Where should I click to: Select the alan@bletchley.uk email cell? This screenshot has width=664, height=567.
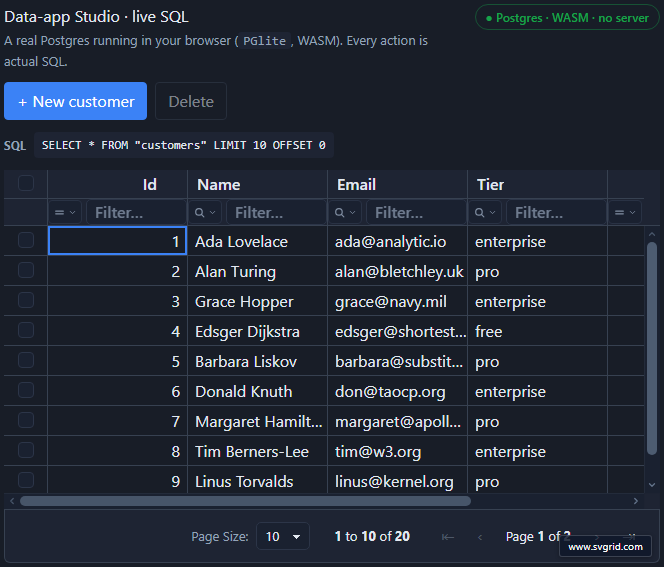tap(397, 271)
